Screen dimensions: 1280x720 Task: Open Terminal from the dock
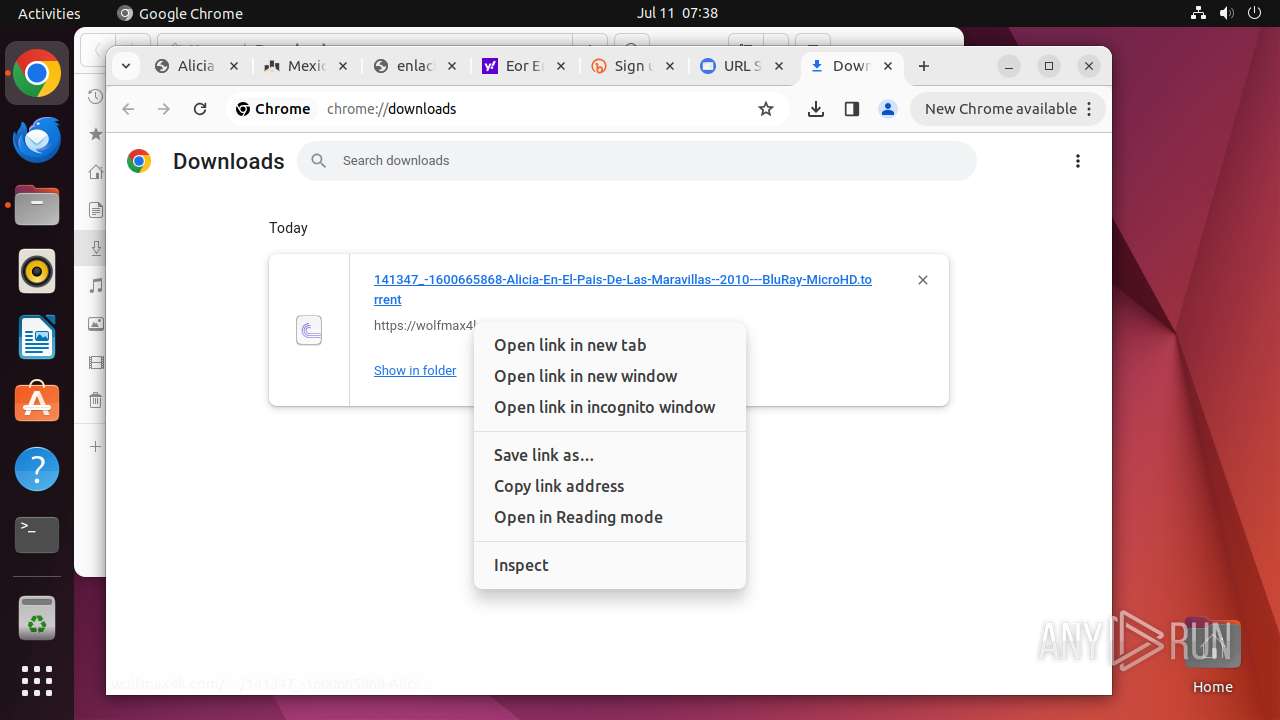(37, 535)
